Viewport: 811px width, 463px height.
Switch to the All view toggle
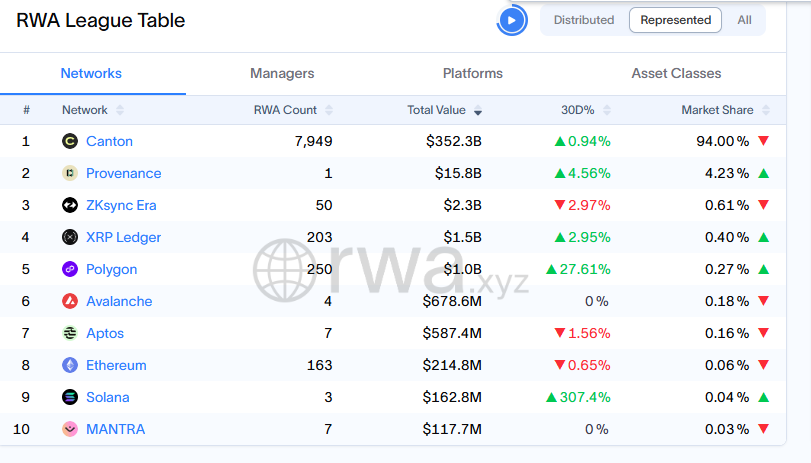tap(744, 20)
